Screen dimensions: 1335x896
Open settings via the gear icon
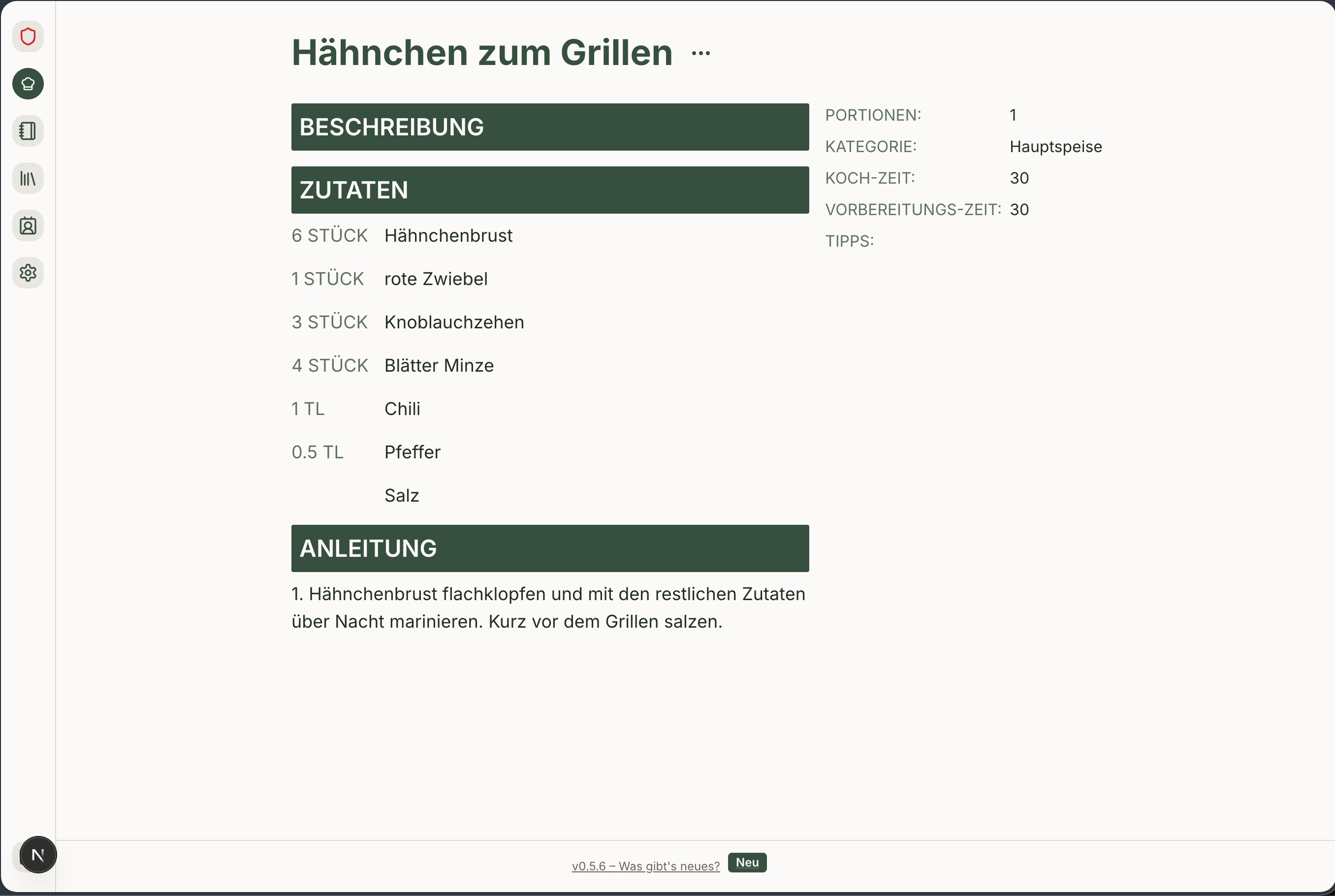[28, 273]
